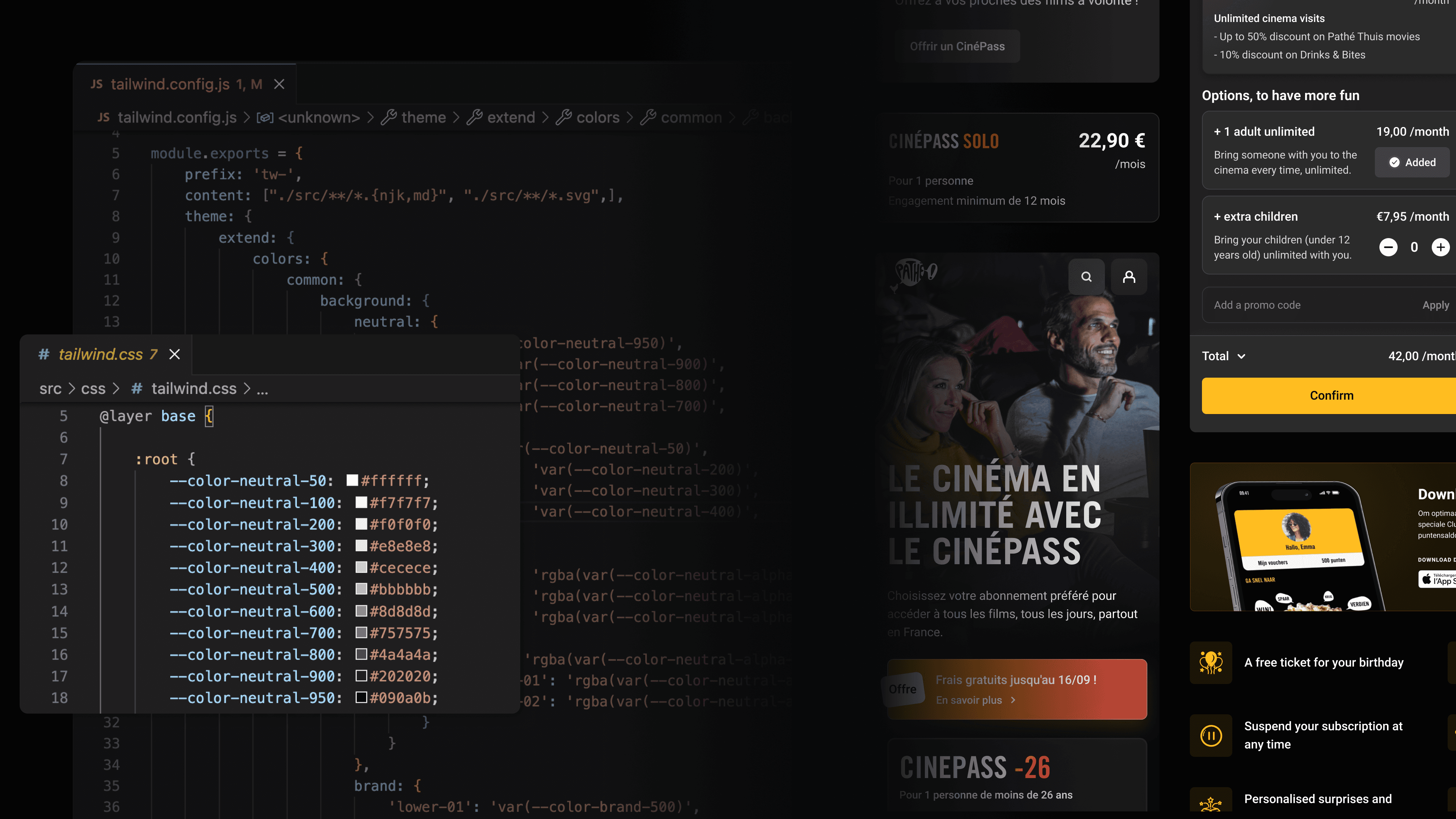Click the 'Offrir un CinéPass' button
The image size is (1456, 819).
point(957,46)
